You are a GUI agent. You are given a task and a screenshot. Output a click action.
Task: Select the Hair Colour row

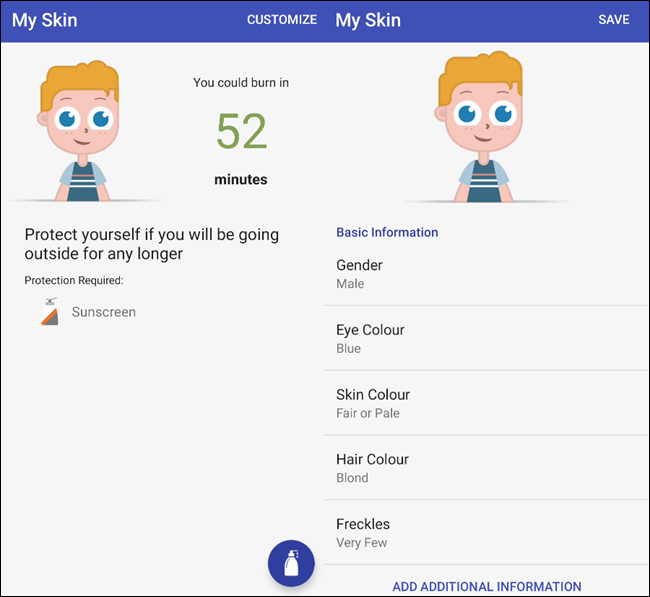pyautogui.click(x=486, y=468)
